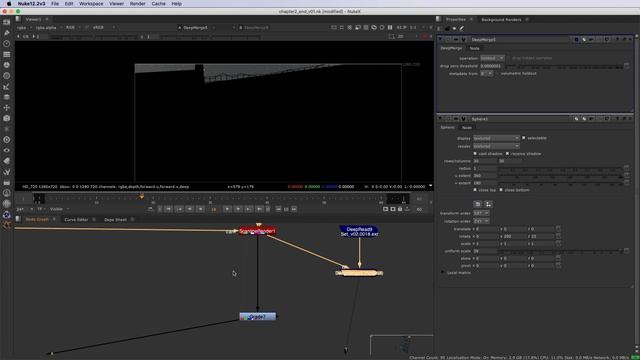This screenshot has height=360, width=640.
Task: Open the Other nodes toolbar menu
Action: pos(7,182)
